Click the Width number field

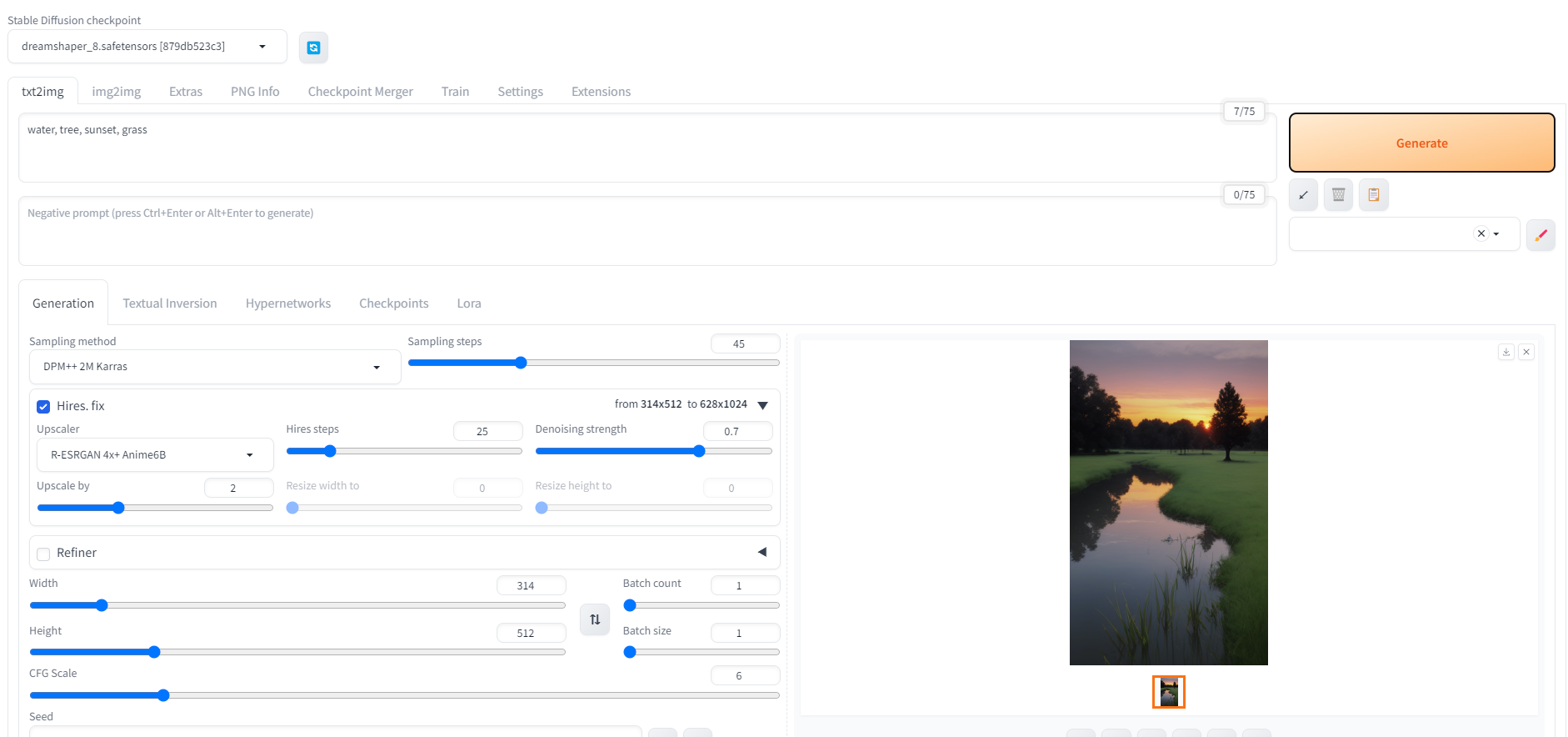point(531,585)
